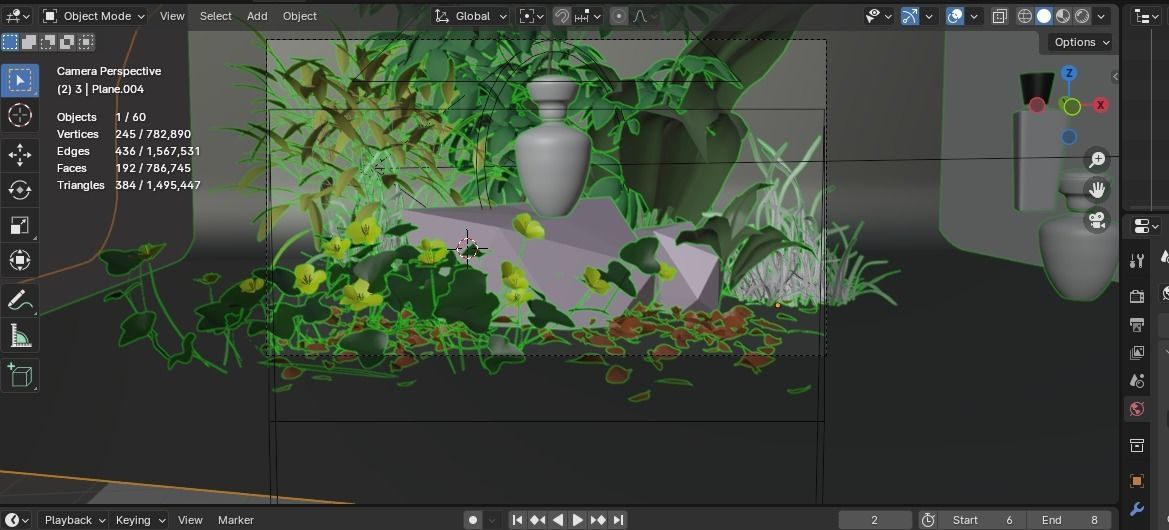Open the Object Mode dropdown
This screenshot has height=530, width=1169.
(93, 16)
